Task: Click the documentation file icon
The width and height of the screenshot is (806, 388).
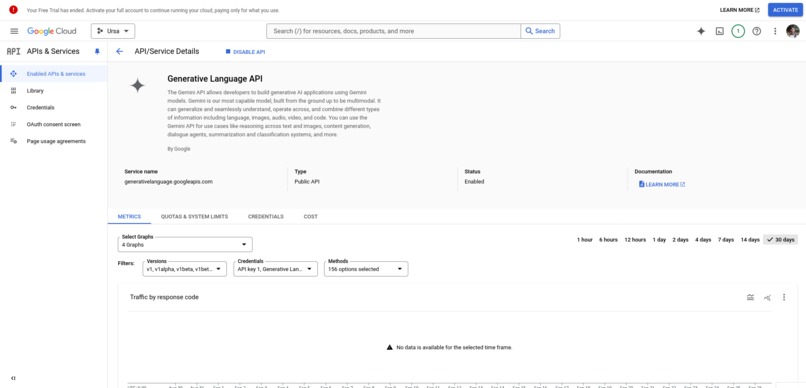Action: pyautogui.click(x=642, y=184)
